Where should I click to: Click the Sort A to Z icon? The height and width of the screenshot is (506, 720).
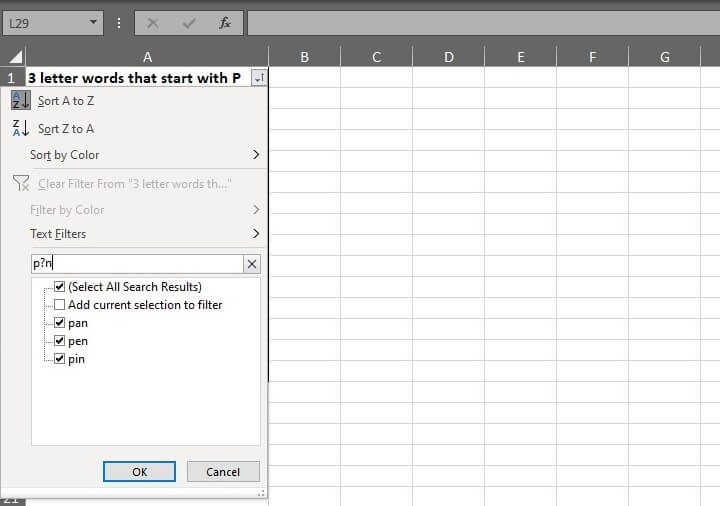pyautogui.click(x=21, y=100)
